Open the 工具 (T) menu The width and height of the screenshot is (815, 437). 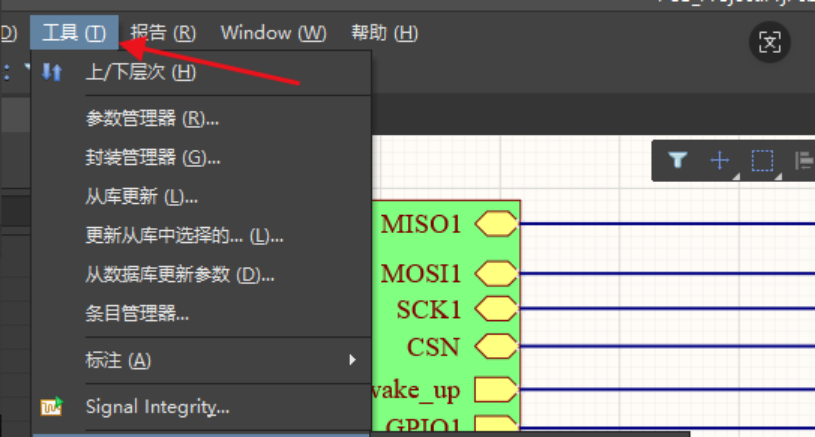point(74,33)
